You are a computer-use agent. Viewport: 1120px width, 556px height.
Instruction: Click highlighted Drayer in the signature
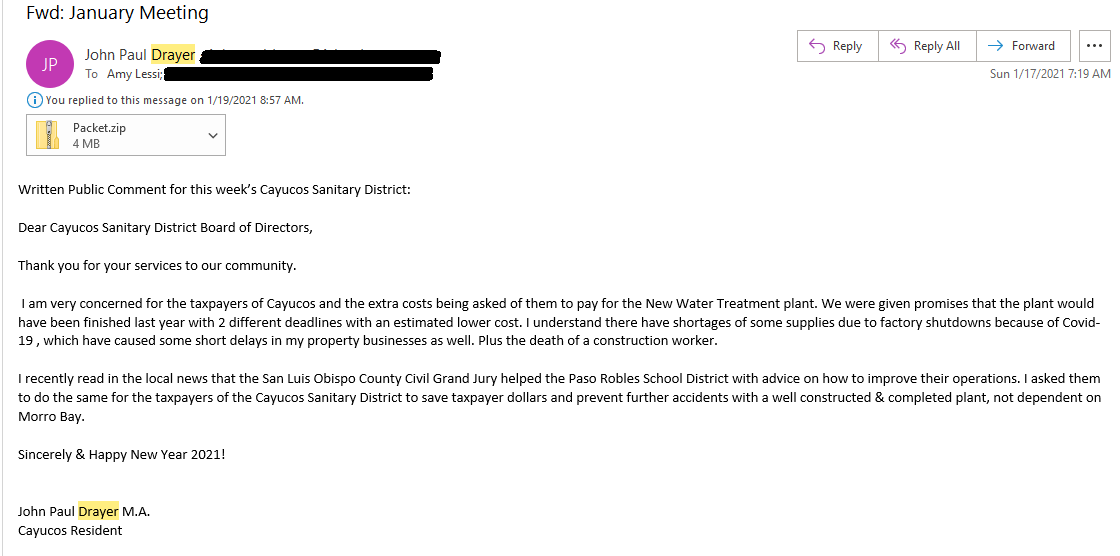(98, 511)
